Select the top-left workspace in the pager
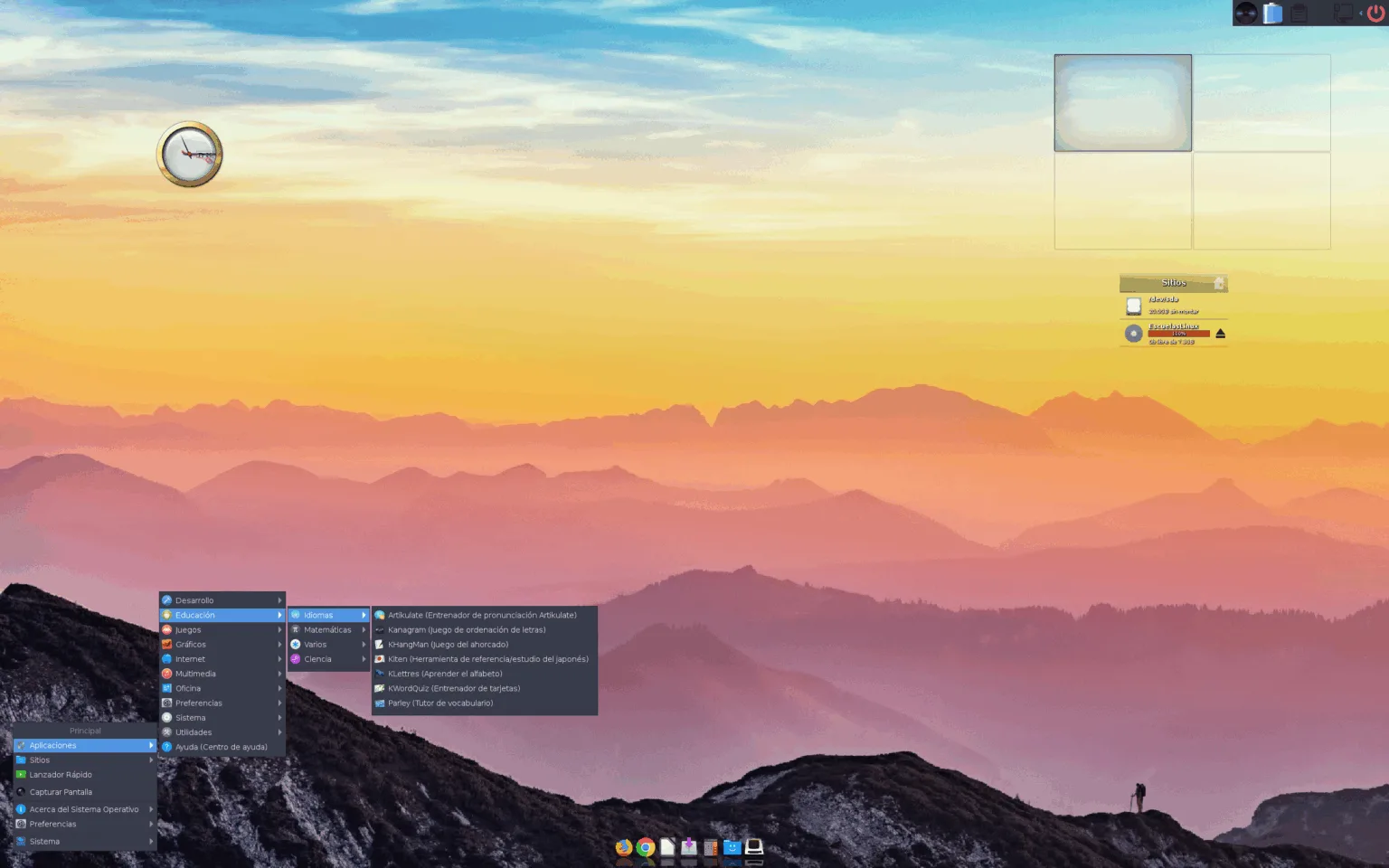 click(1122, 102)
